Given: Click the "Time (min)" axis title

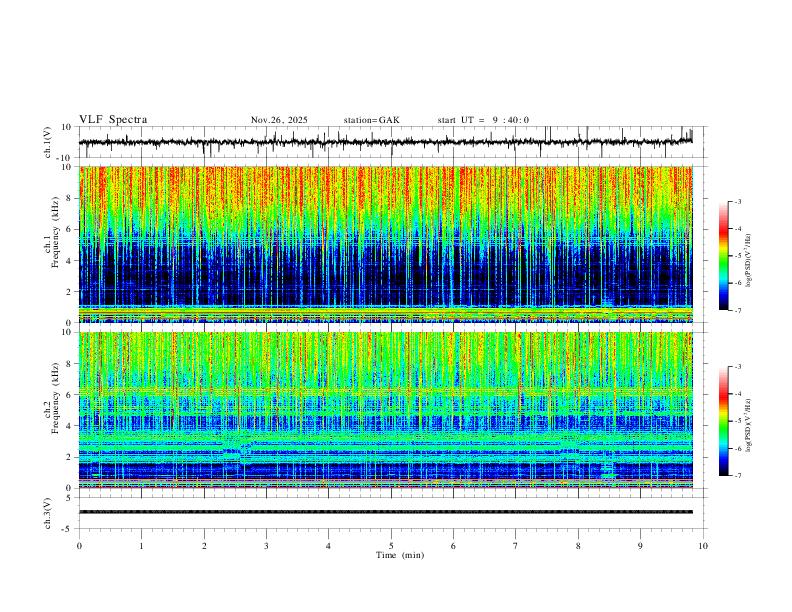Looking at the screenshot, I should (400, 555).
